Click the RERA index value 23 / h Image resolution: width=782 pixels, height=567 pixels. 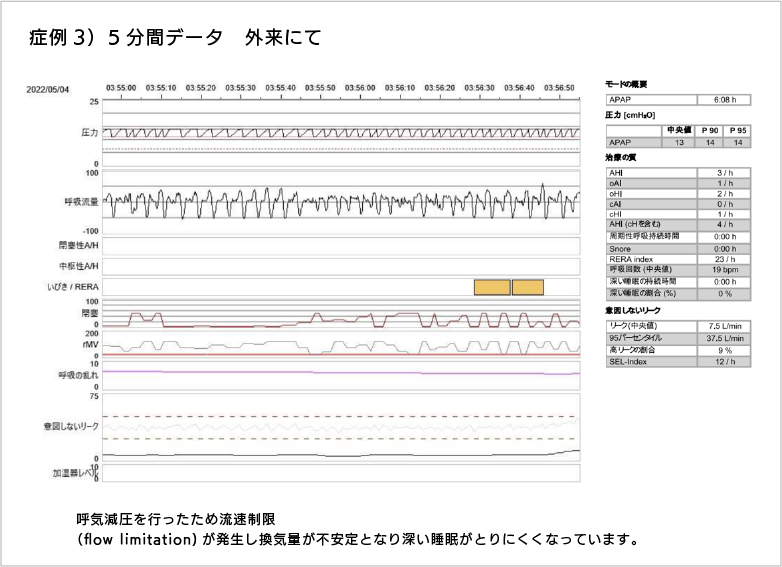(724, 259)
